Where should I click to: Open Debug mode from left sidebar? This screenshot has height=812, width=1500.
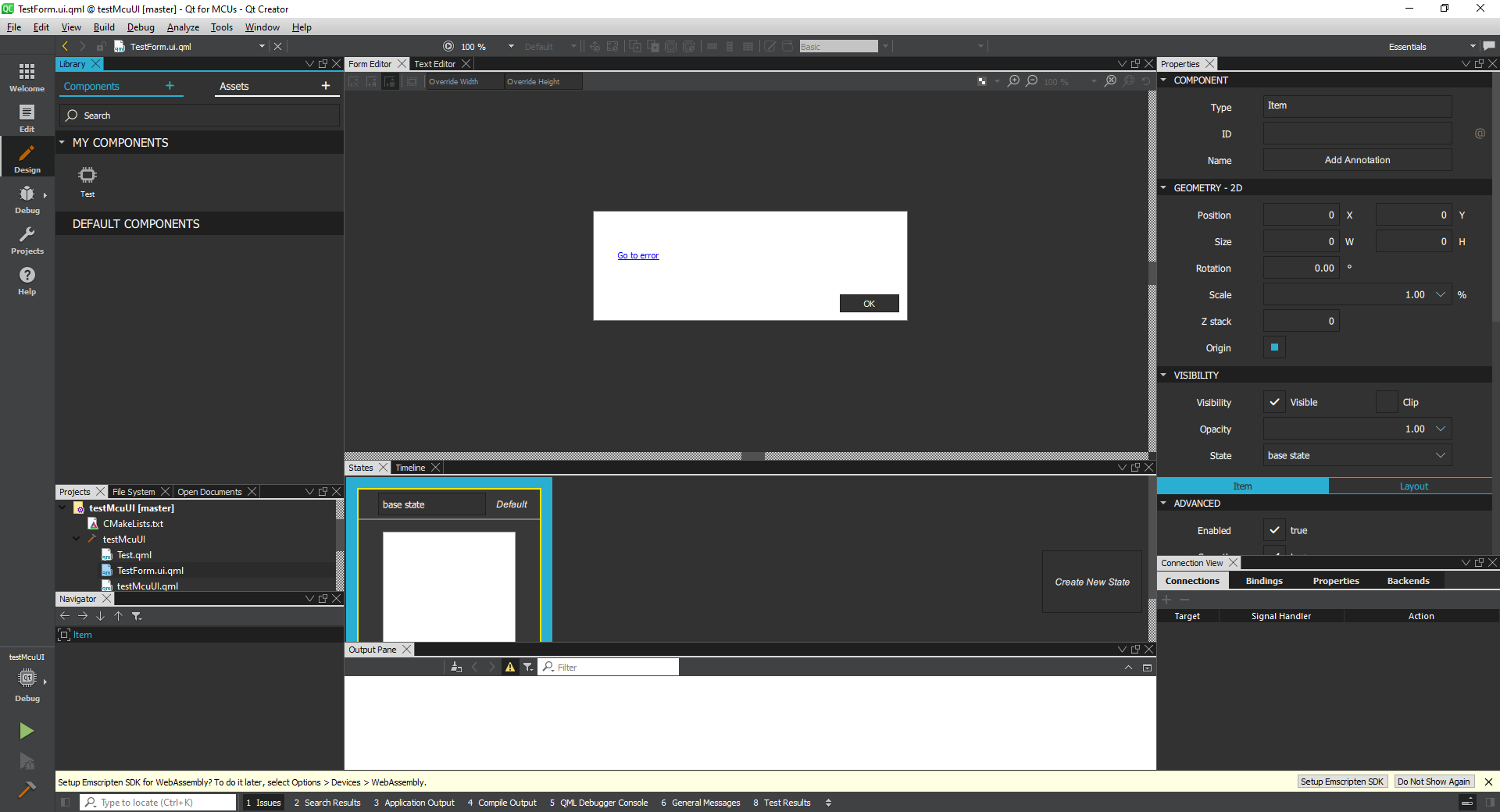(x=27, y=199)
